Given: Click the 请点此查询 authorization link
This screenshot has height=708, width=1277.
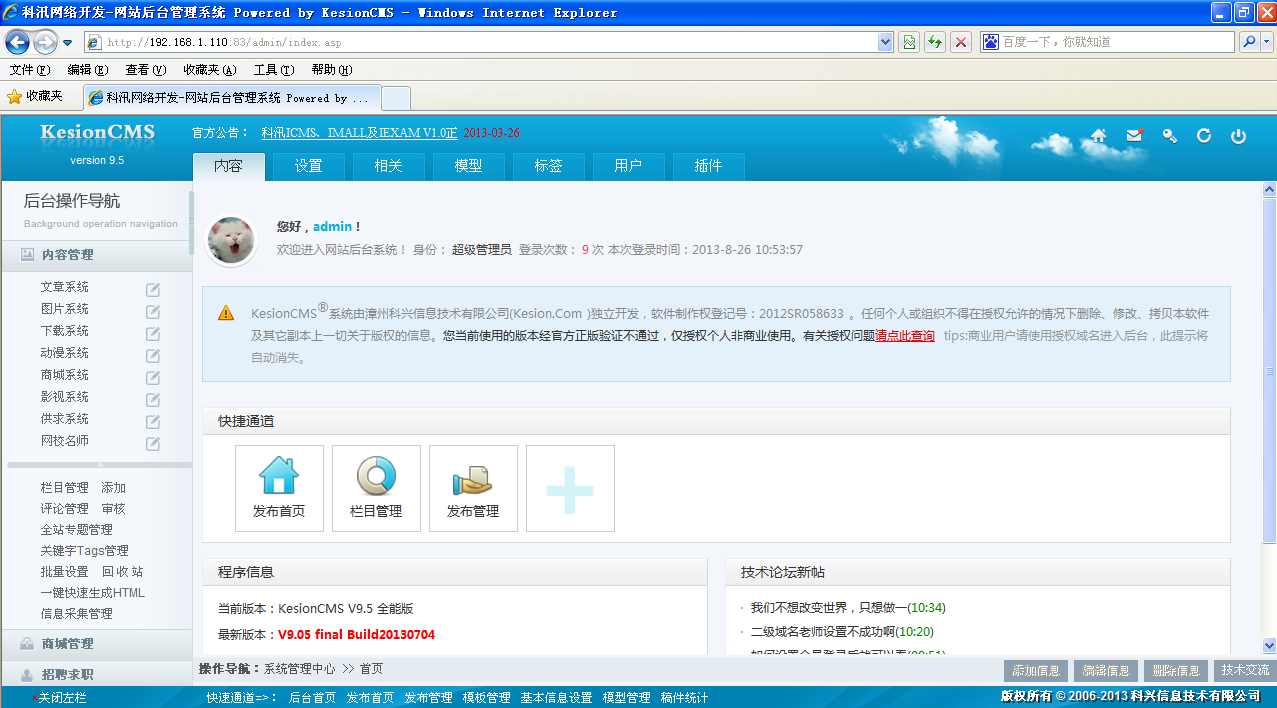Looking at the screenshot, I should (x=905, y=336).
